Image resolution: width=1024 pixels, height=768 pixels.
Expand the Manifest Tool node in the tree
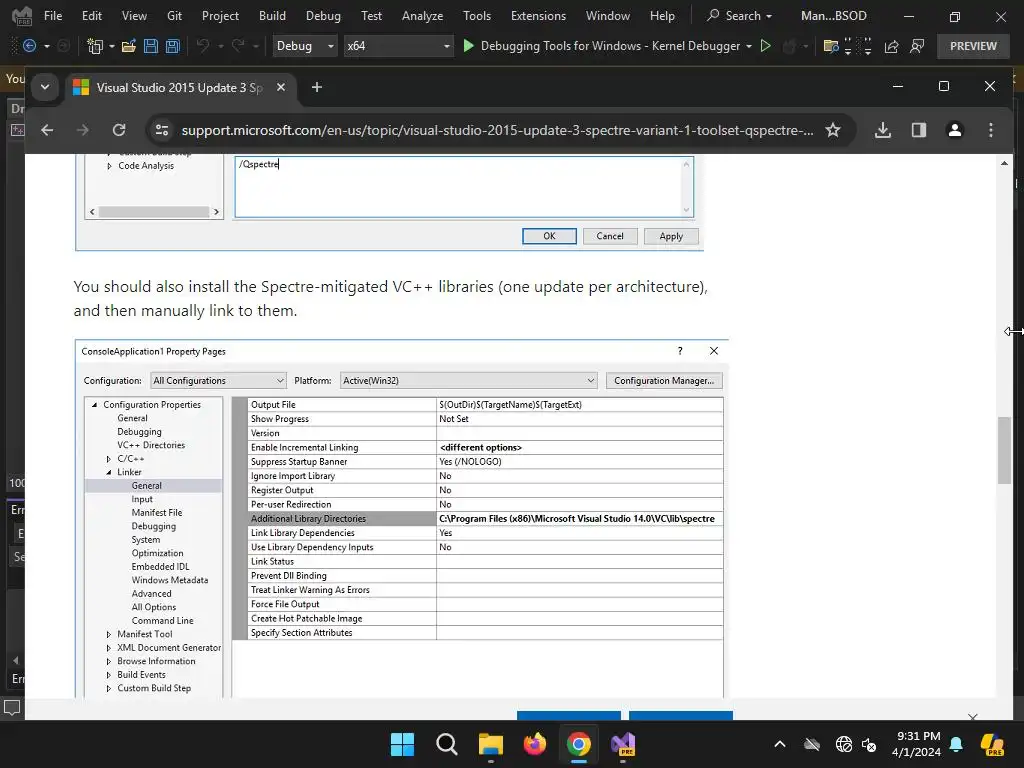pyautogui.click(x=109, y=634)
